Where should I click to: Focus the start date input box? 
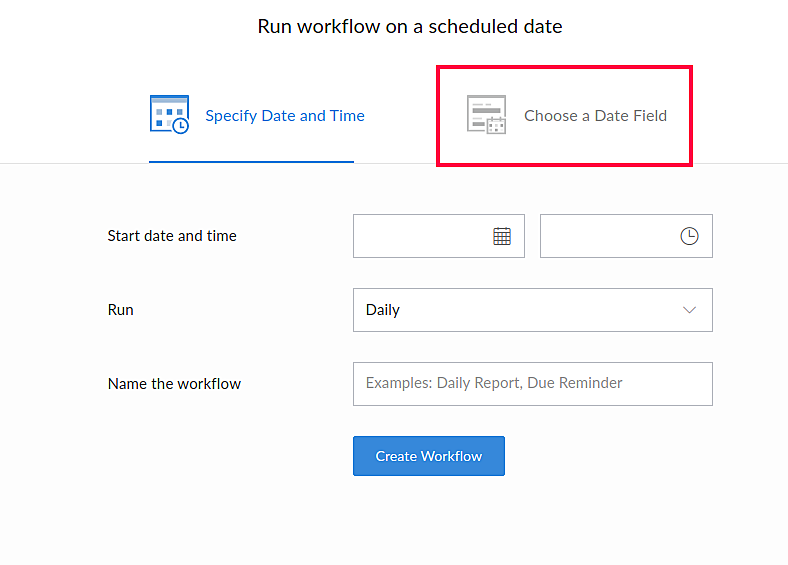(422, 236)
